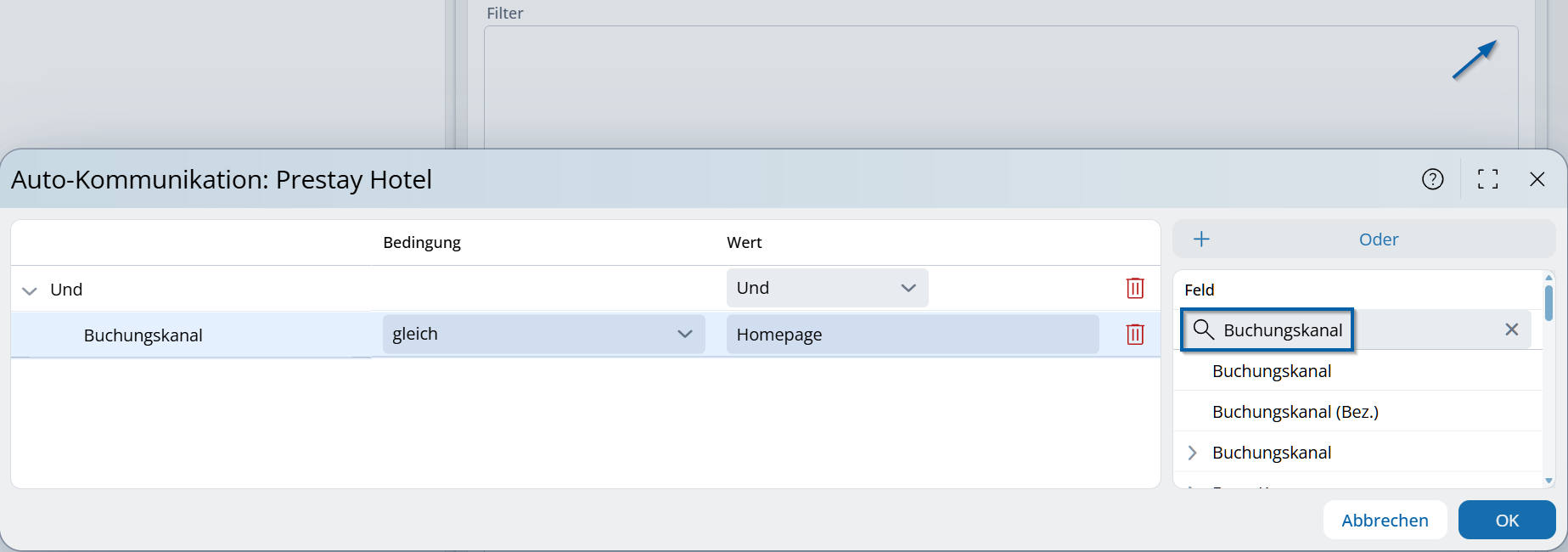The image size is (1568, 552).
Task: Click the plus icon to add condition
Action: tap(1201, 239)
